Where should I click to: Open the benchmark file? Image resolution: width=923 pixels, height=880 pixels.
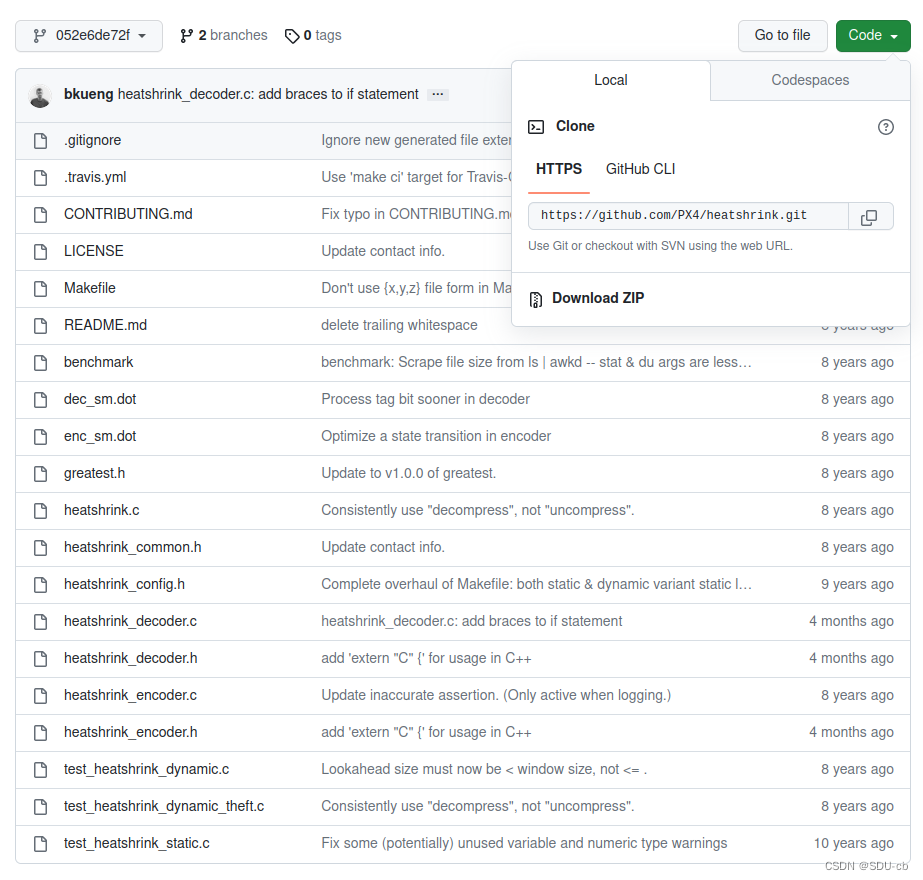point(98,362)
